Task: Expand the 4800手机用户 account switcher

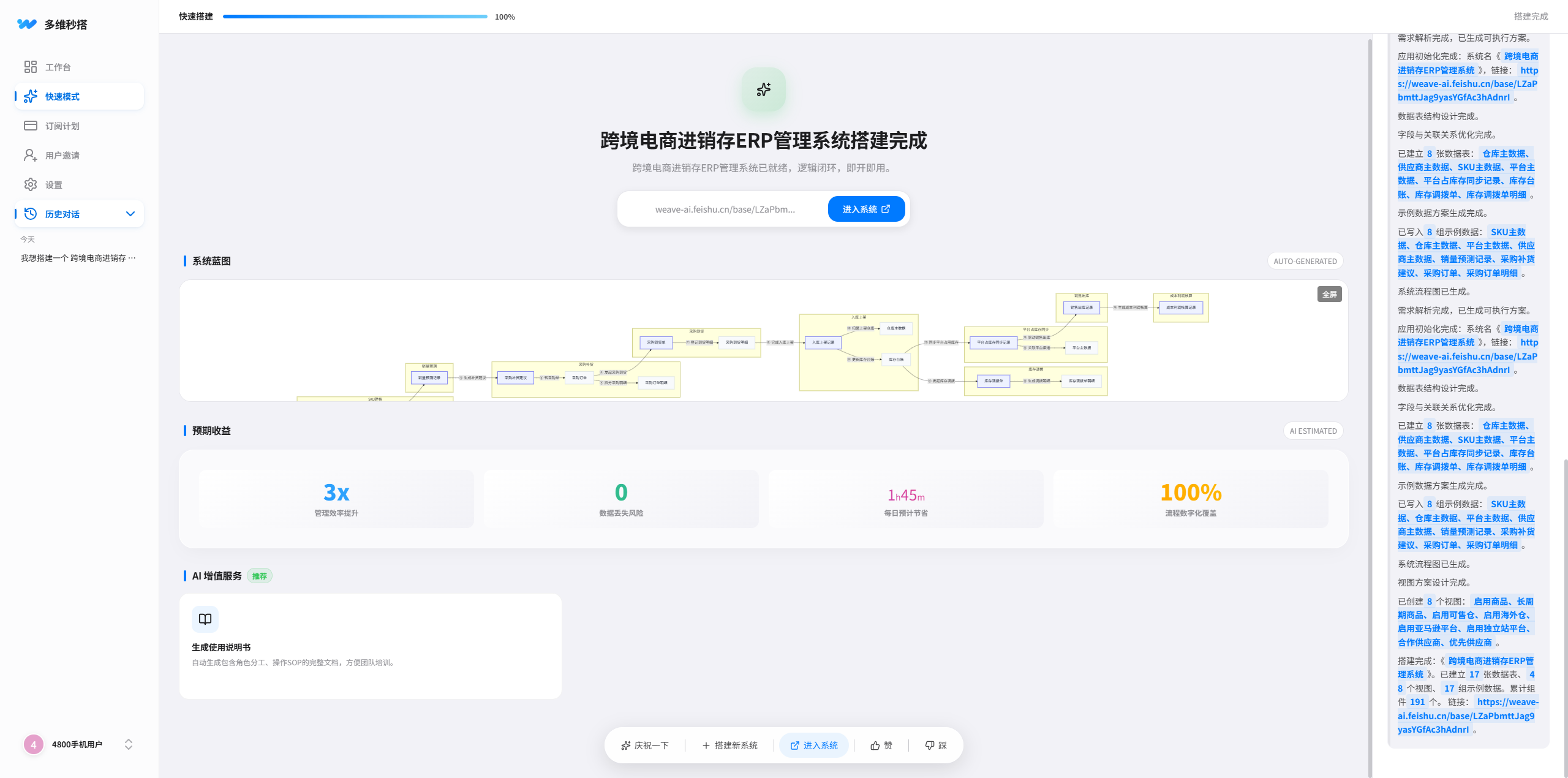Action: pos(129,744)
